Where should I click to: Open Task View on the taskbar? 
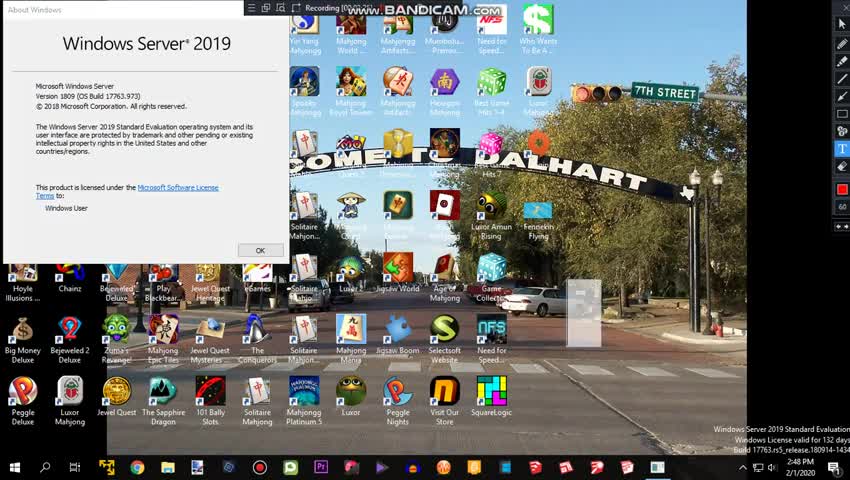click(x=75, y=467)
